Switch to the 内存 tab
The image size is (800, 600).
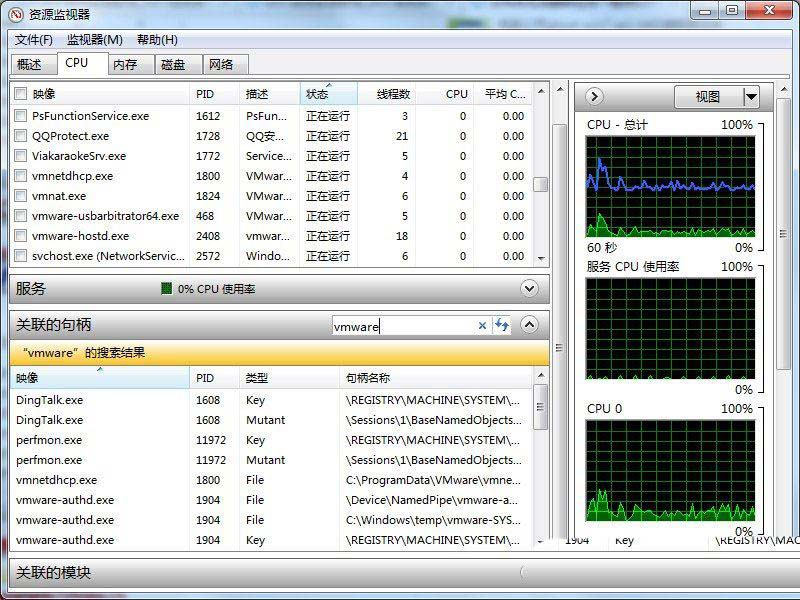[x=128, y=63]
